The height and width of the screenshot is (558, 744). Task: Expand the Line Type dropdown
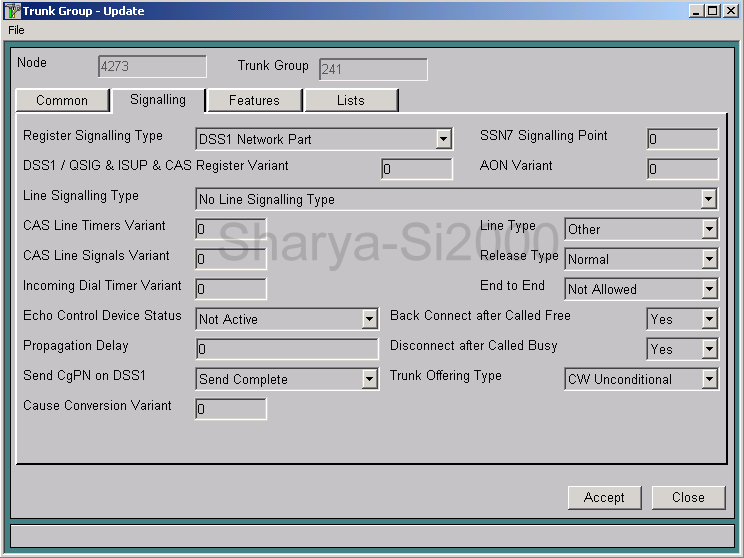point(708,229)
